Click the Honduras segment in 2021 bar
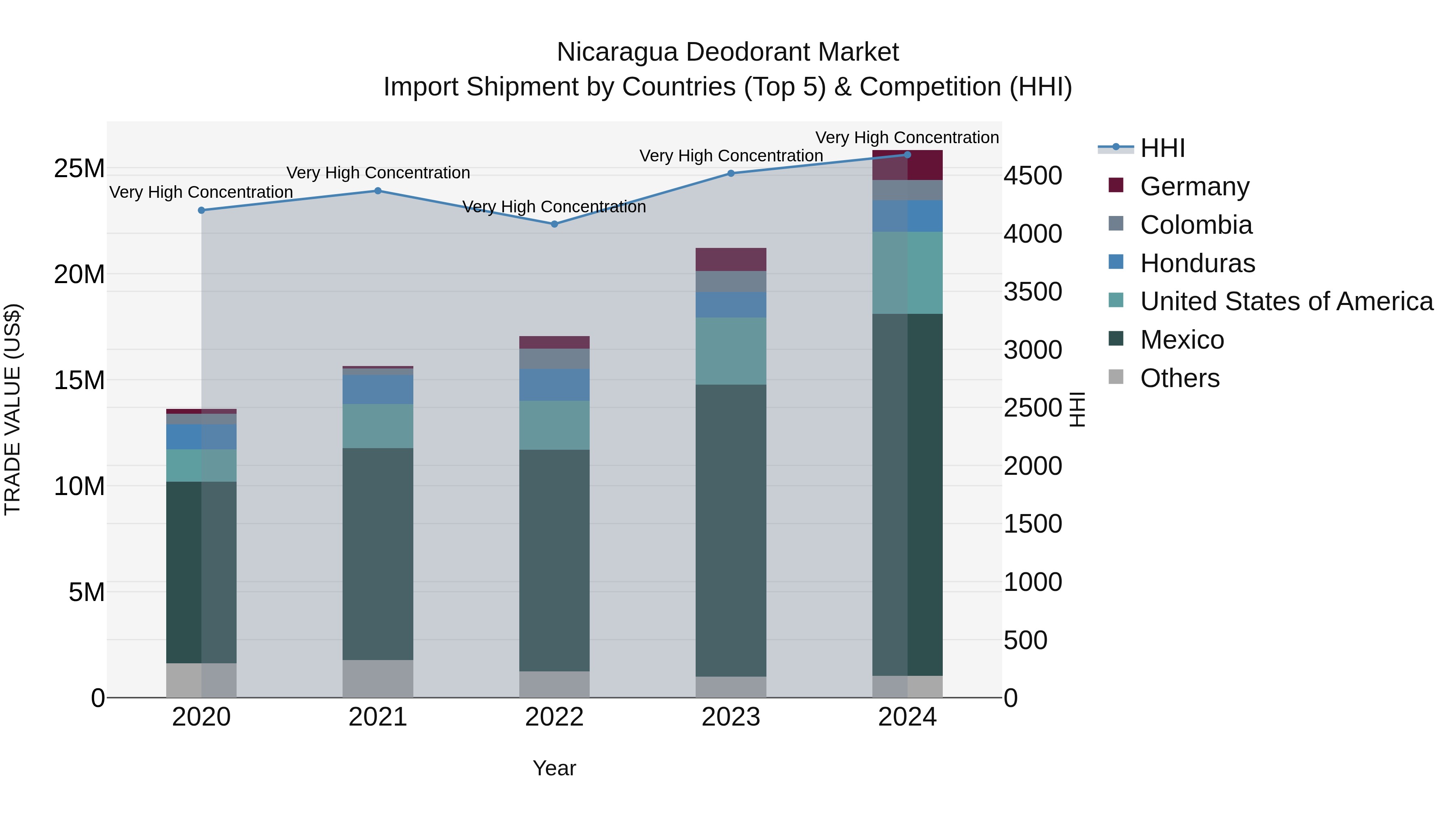This screenshot has width=1456, height=819. [x=378, y=389]
